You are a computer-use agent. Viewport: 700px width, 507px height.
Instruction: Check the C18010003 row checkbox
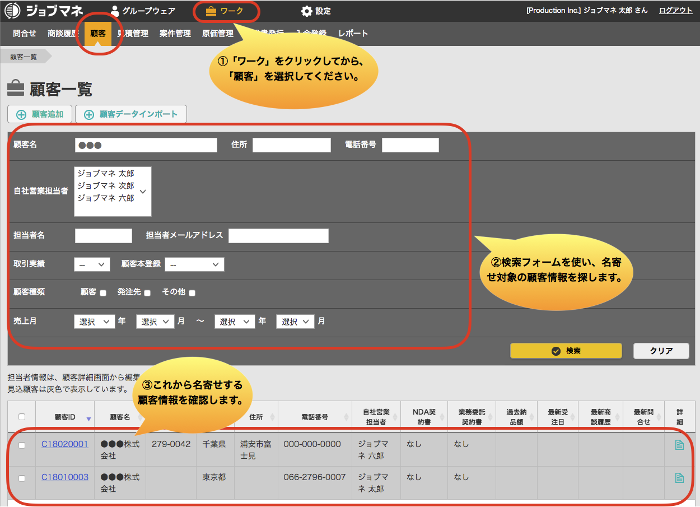pos(22,478)
